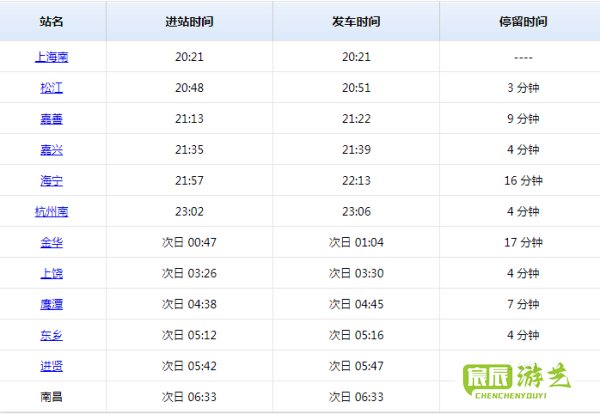Select the 停留时间 column header
This screenshot has height=414, width=600.
[x=522, y=21]
